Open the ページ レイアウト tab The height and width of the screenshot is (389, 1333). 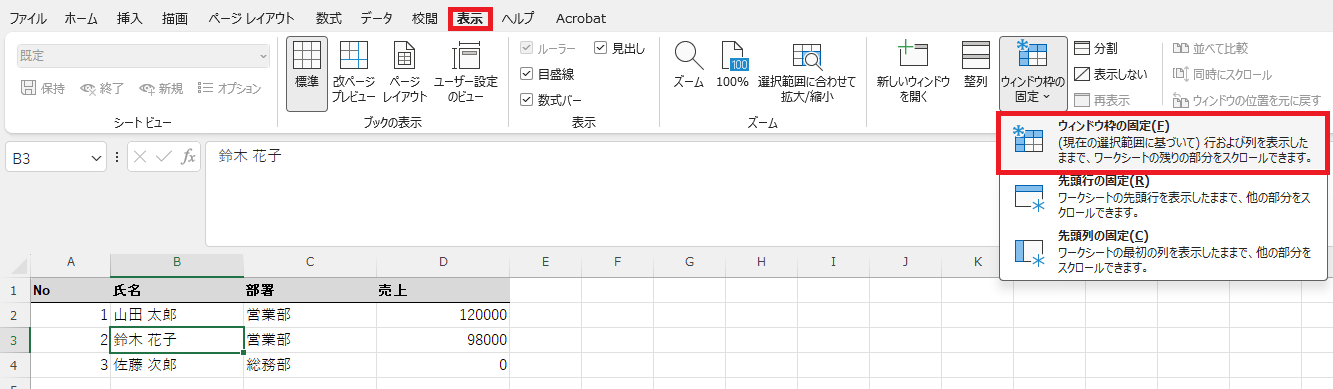click(x=251, y=18)
